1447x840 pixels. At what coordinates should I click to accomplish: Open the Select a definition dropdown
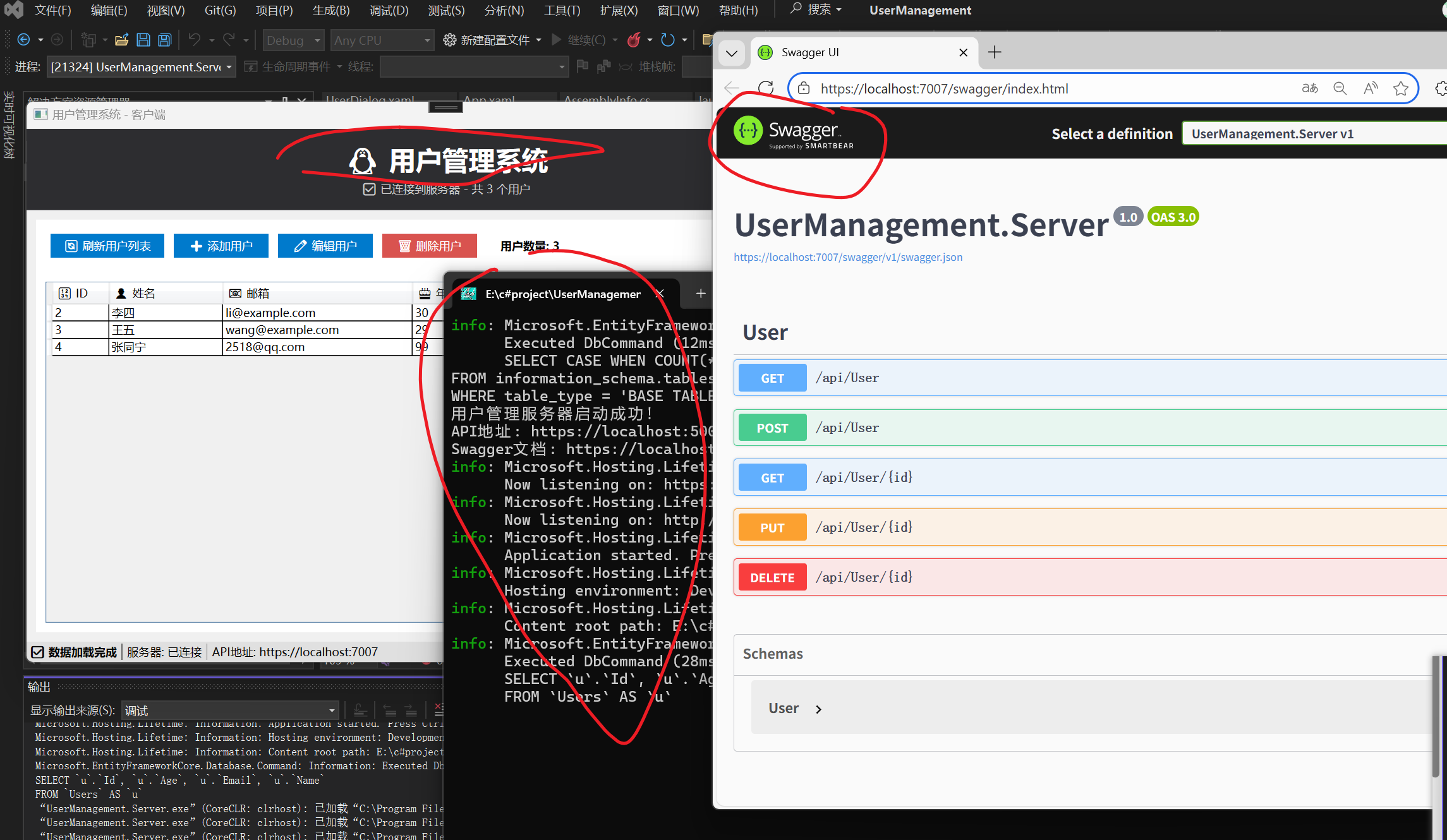click(x=1314, y=134)
